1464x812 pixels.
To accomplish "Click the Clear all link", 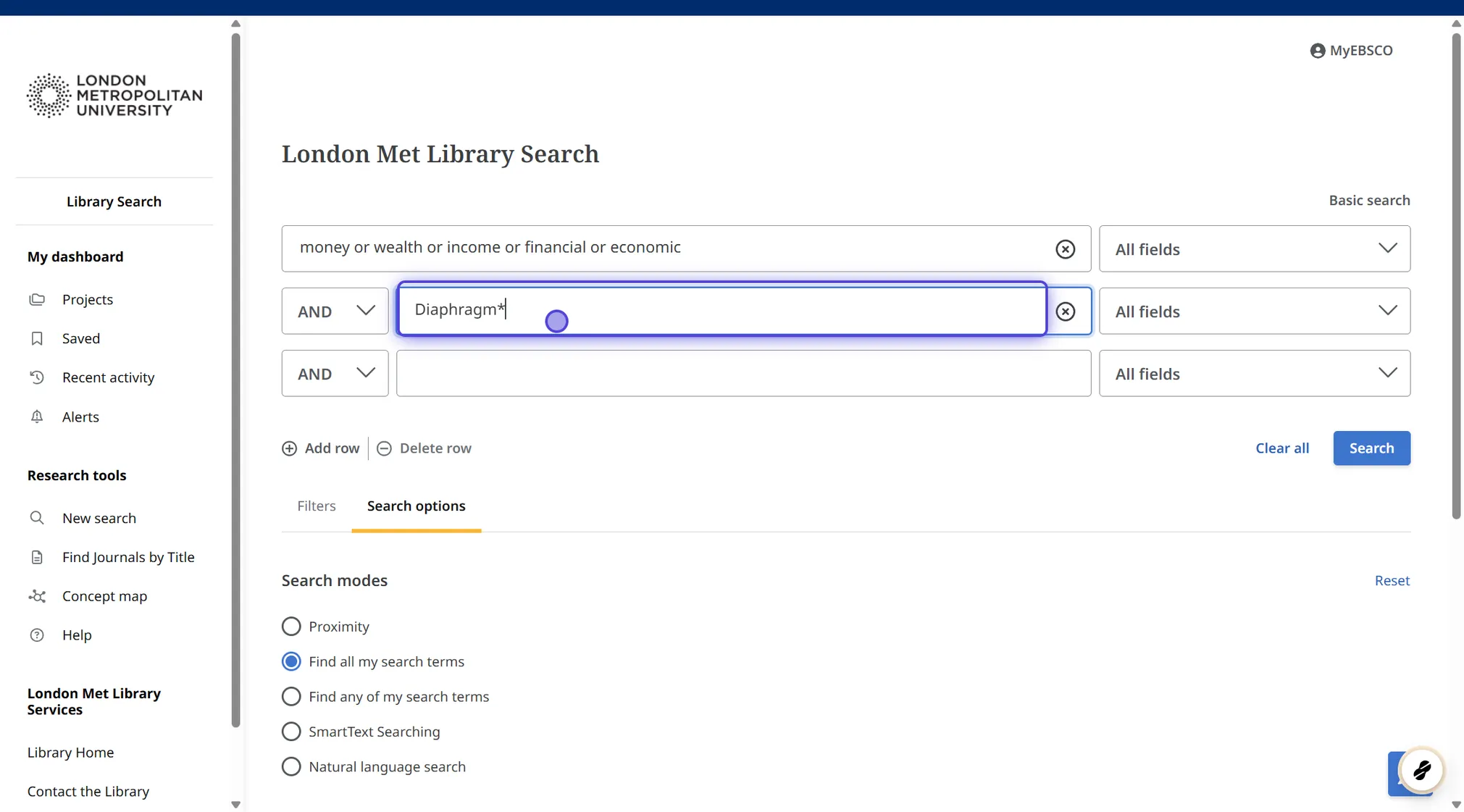I will point(1282,448).
